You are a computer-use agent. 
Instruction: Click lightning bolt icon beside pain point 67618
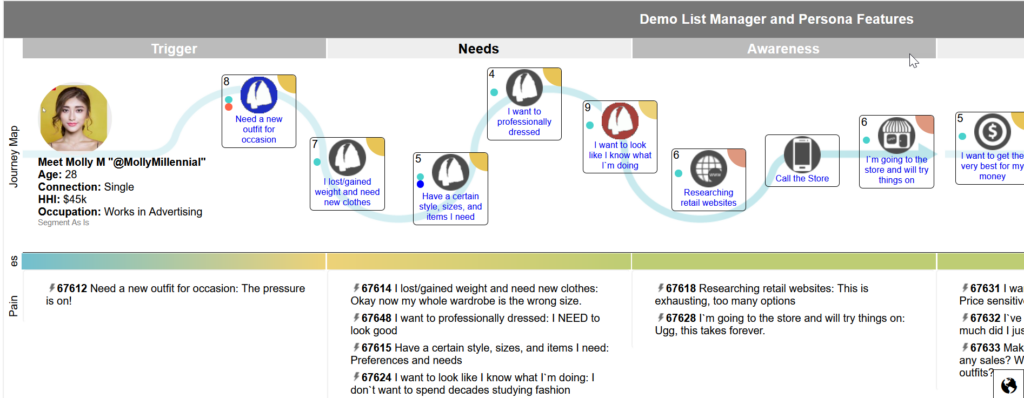pyautogui.click(x=661, y=288)
